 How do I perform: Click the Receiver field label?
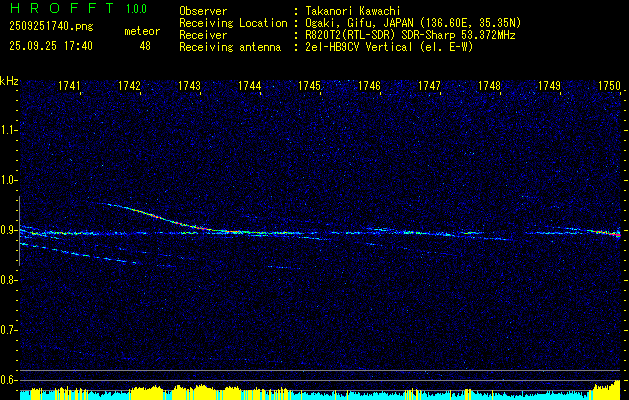[203, 35]
